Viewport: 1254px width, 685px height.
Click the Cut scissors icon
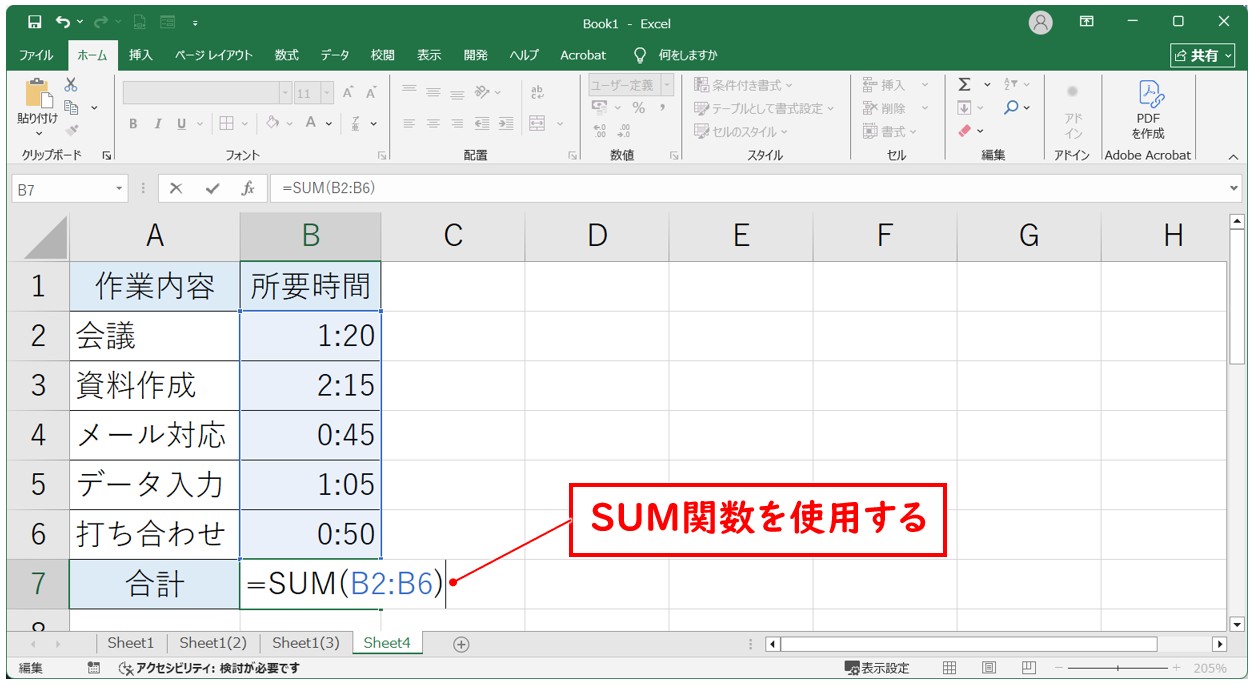pyautogui.click(x=71, y=85)
